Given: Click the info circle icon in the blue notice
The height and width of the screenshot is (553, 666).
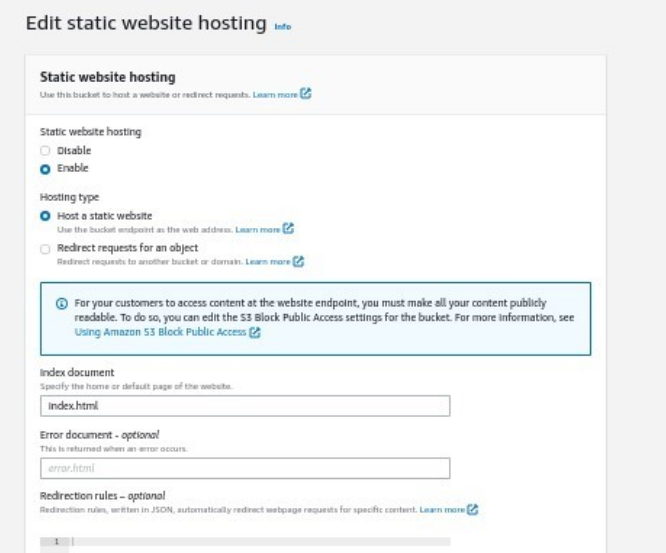Looking at the screenshot, I should (x=62, y=303).
